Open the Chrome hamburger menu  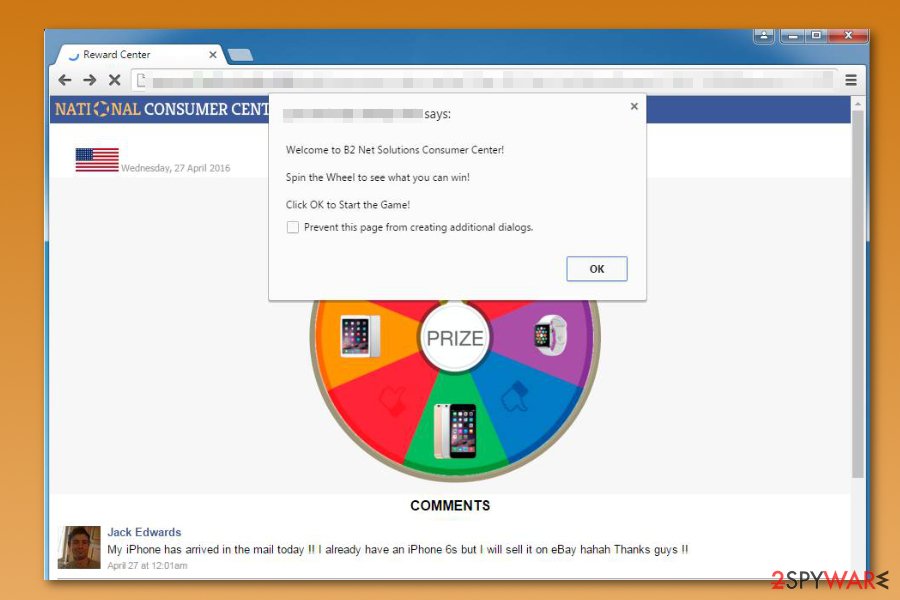[x=851, y=80]
